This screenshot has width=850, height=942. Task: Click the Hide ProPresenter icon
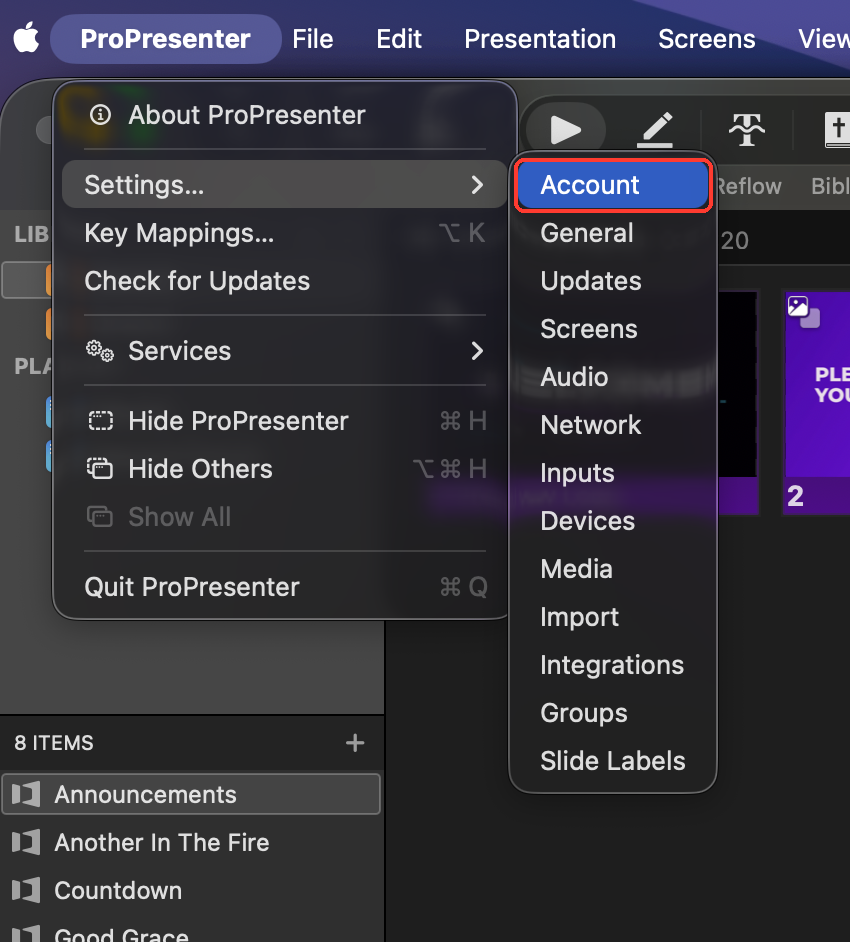100,421
